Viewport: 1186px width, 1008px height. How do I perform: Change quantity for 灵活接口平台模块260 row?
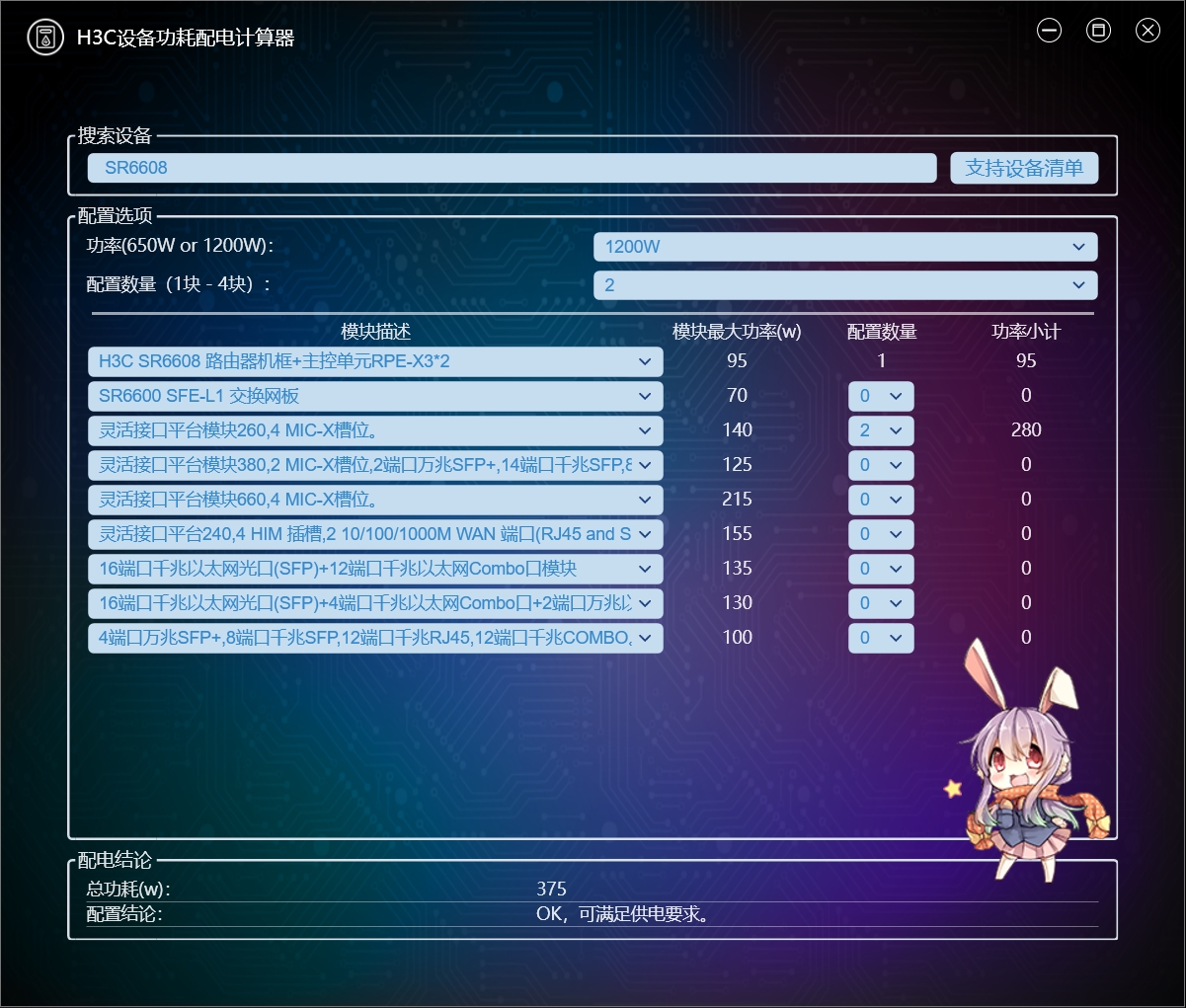coord(881,430)
